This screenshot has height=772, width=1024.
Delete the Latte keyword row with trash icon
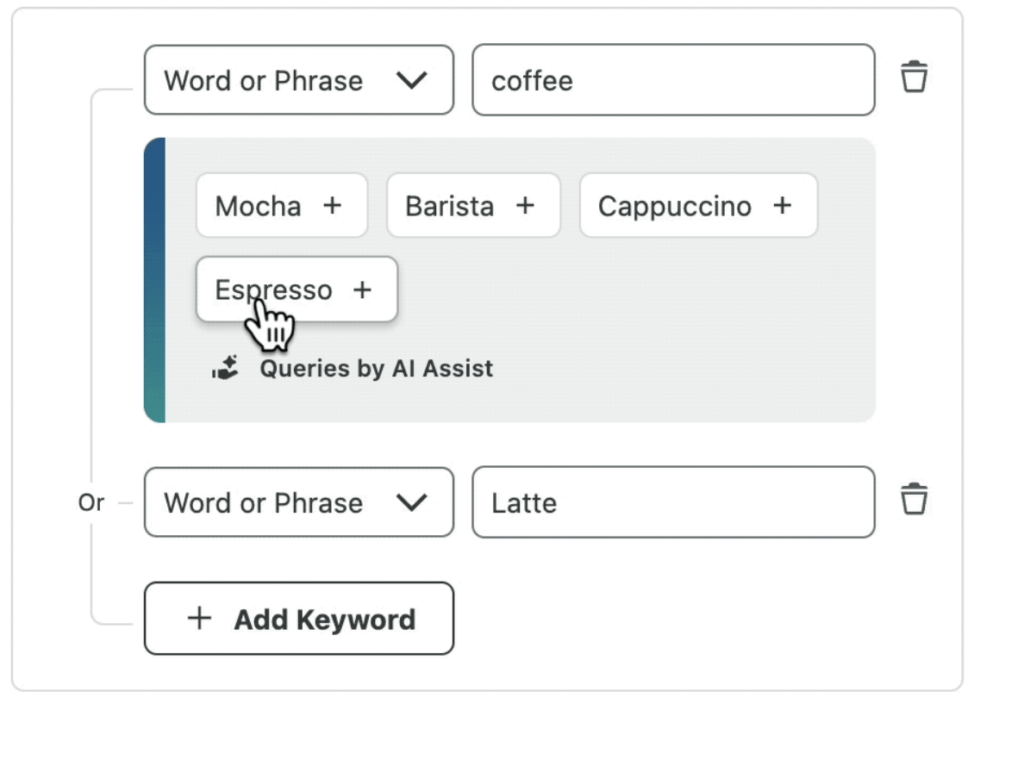(914, 499)
